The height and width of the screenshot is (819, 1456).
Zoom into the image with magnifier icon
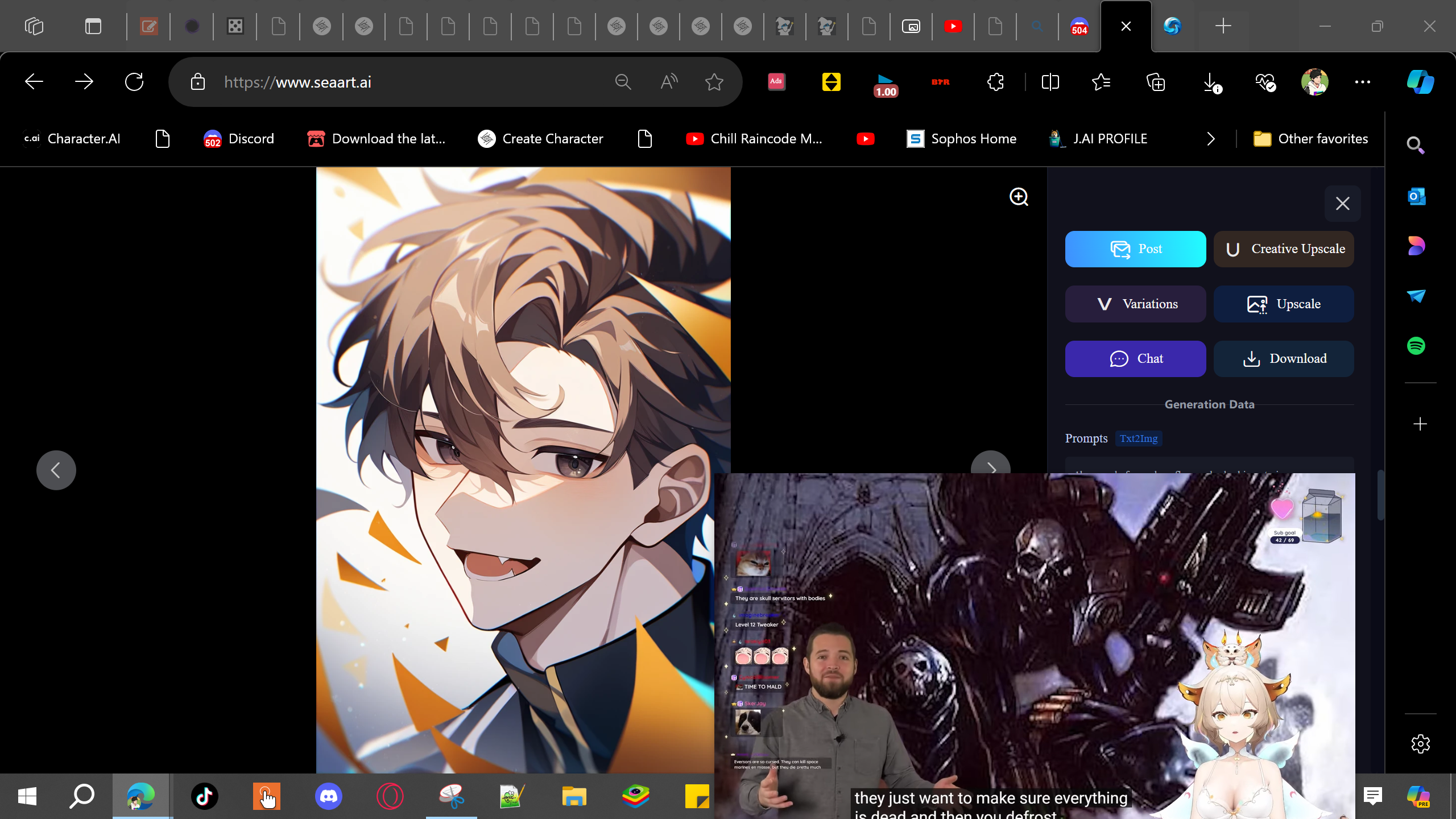pyautogui.click(x=1019, y=197)
